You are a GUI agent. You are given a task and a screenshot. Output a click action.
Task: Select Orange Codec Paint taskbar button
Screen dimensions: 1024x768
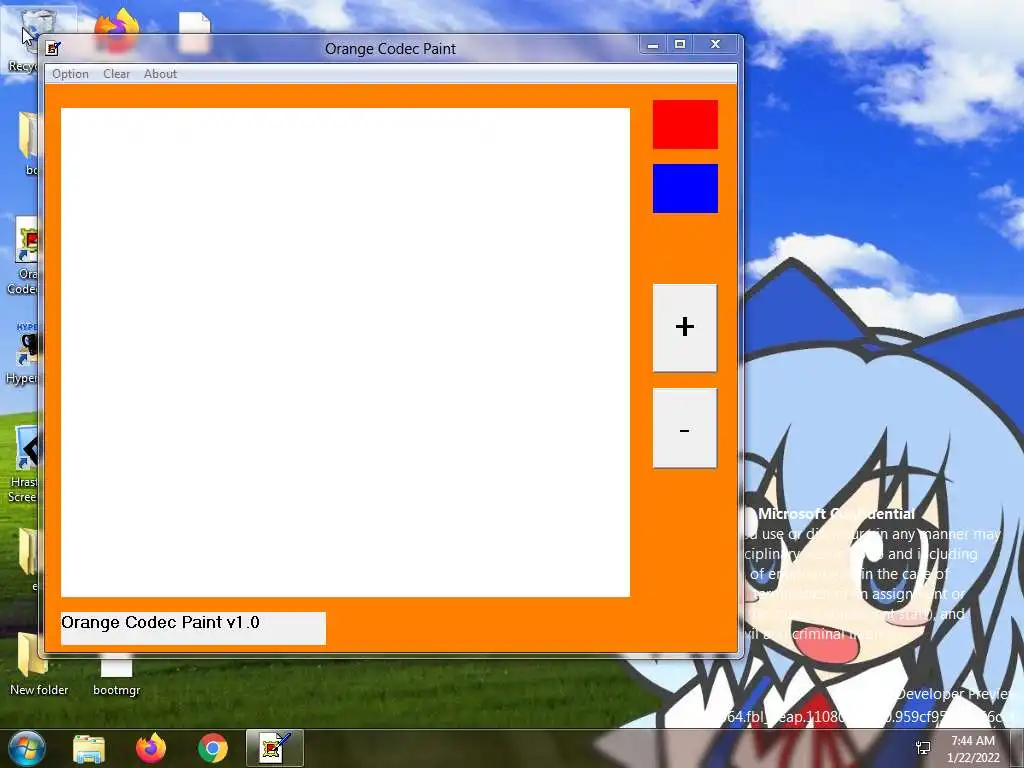point(275,748)
